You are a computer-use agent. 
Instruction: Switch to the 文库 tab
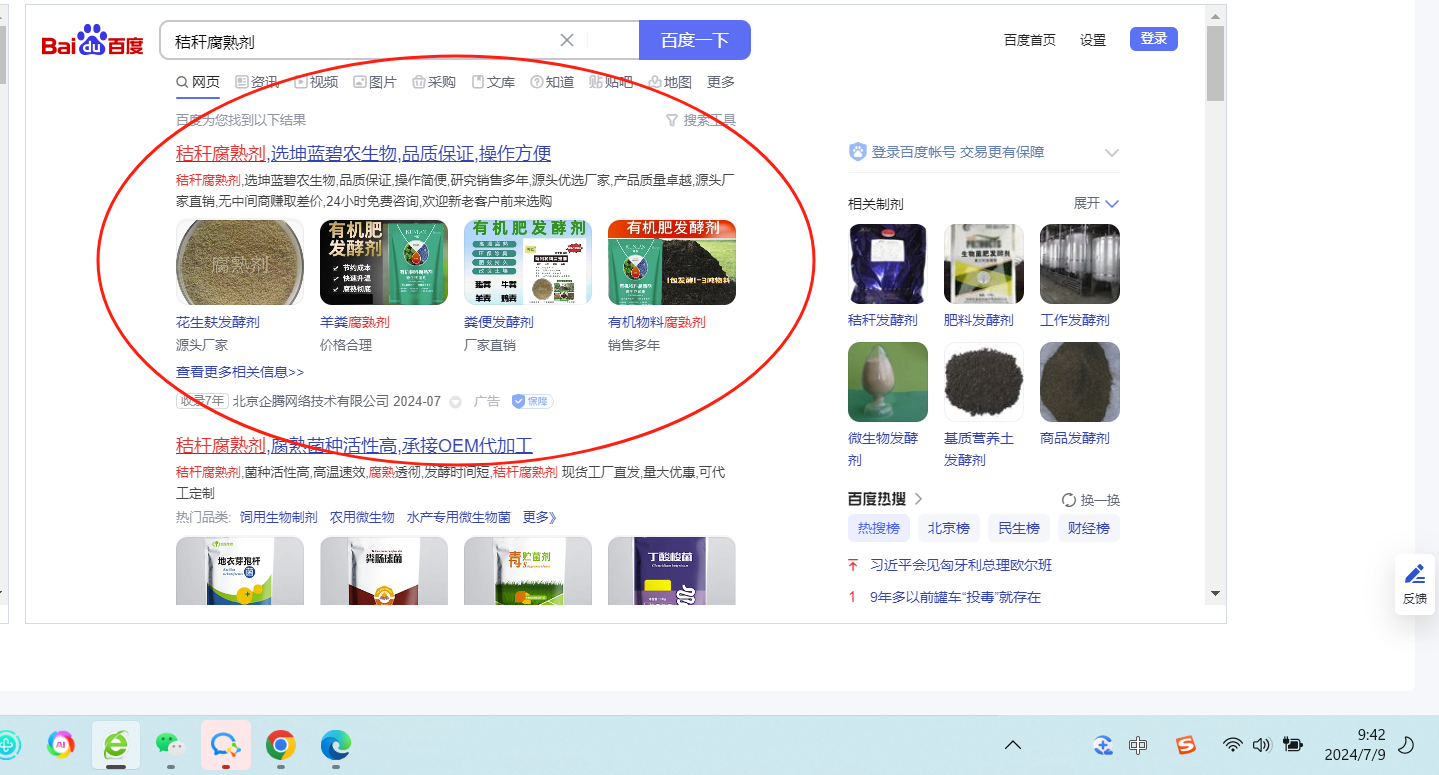[493, 82]
